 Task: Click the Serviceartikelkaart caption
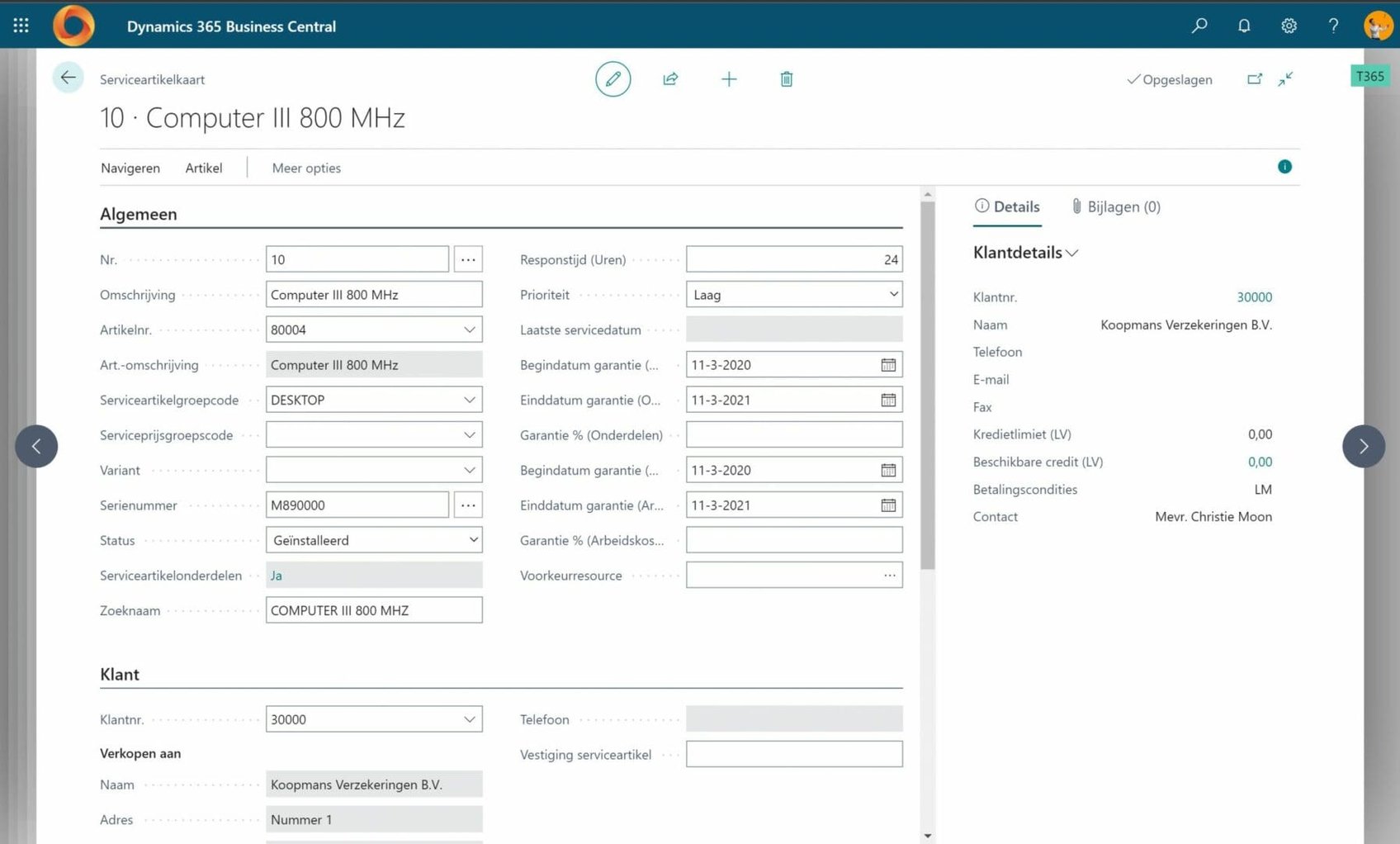click(153, 79)
